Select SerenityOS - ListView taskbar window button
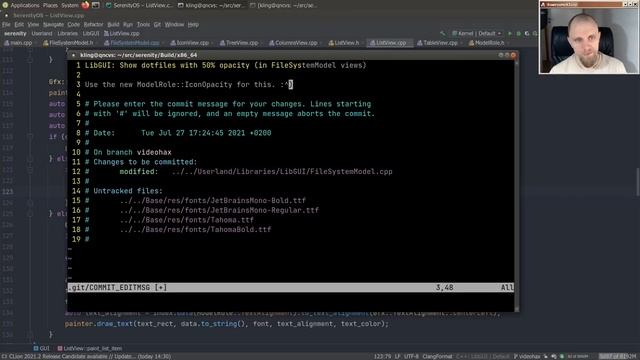The image size is (640, 360). point(139,5)
